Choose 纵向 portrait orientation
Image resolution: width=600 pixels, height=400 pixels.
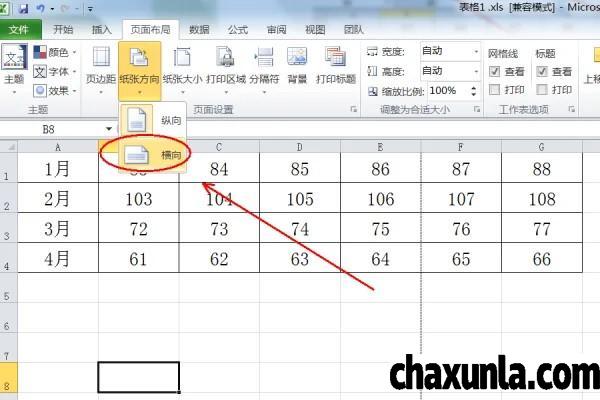[153, 120]
